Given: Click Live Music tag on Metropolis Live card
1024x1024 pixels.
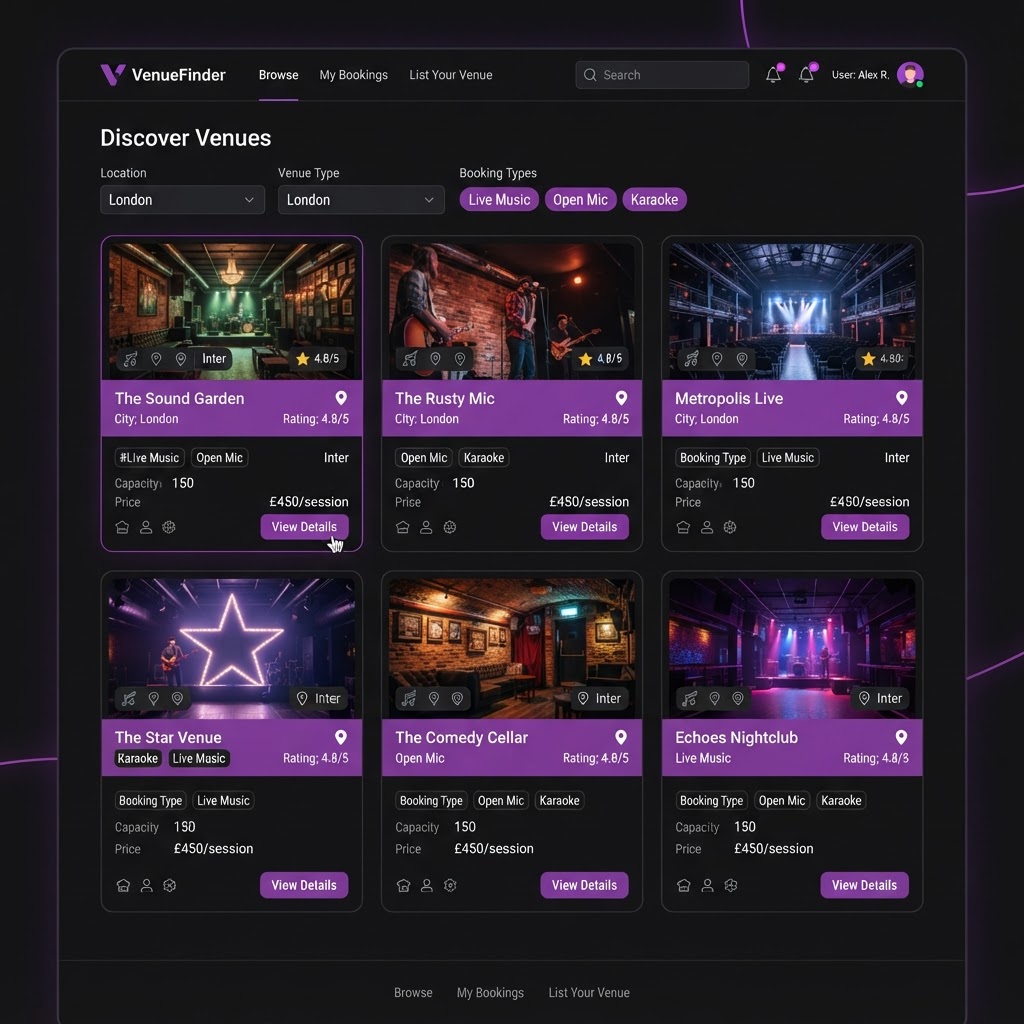Looking at the screenshot, I should (788, 458).
